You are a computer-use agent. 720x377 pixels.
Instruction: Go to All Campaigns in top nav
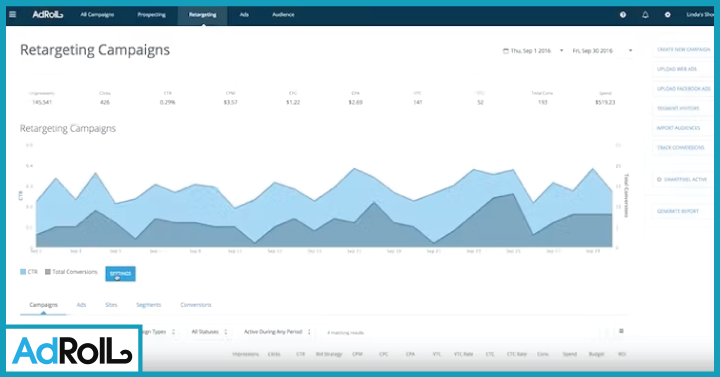point(97,15)
